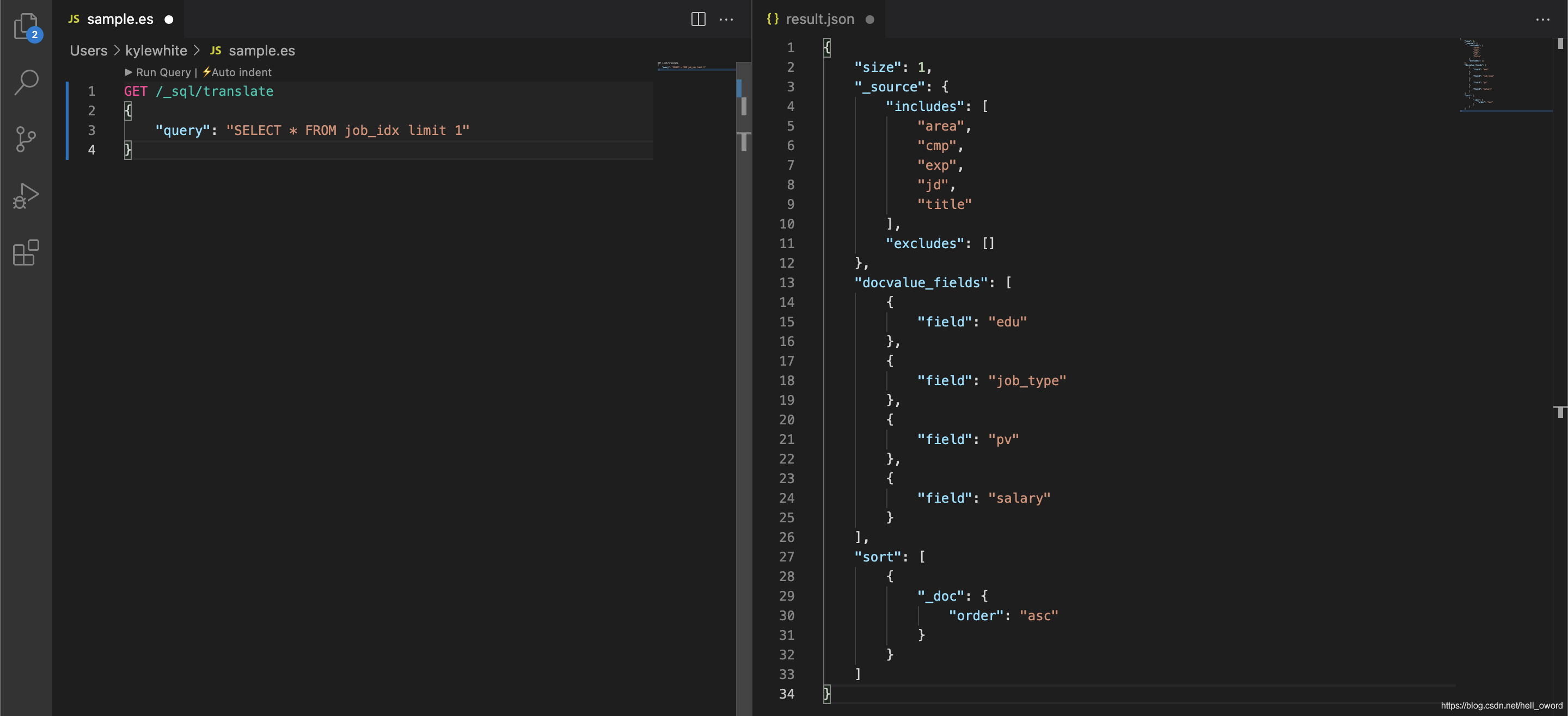Click the "title" value

pyautogui.click(x=944, y=205)
